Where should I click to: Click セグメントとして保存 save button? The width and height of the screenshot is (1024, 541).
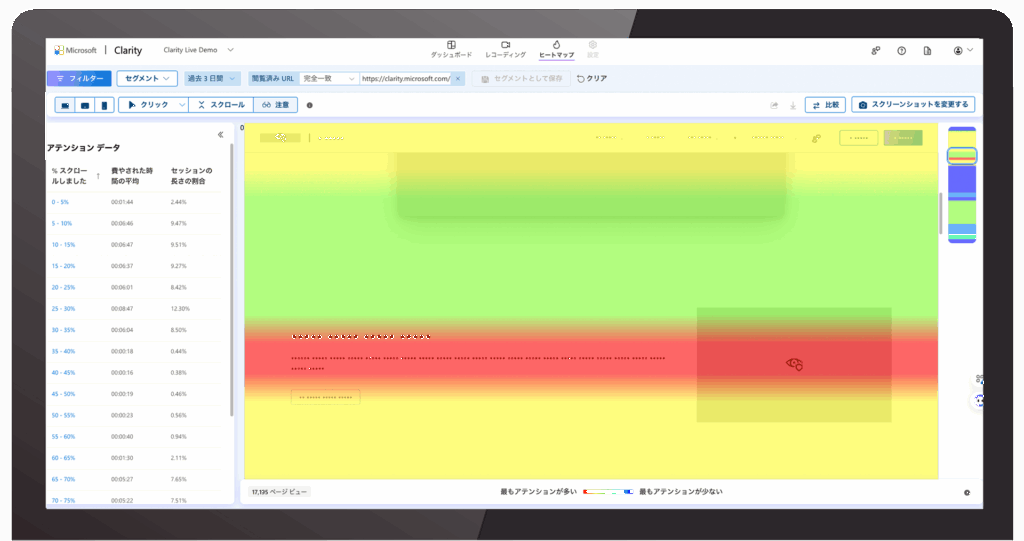click(x=521, y=78)
